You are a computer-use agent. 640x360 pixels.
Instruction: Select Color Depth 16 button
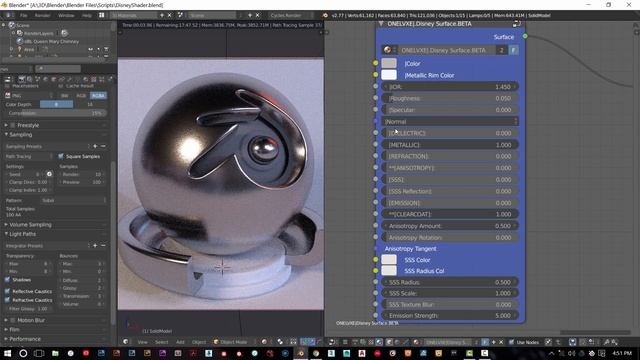point(90,104)
